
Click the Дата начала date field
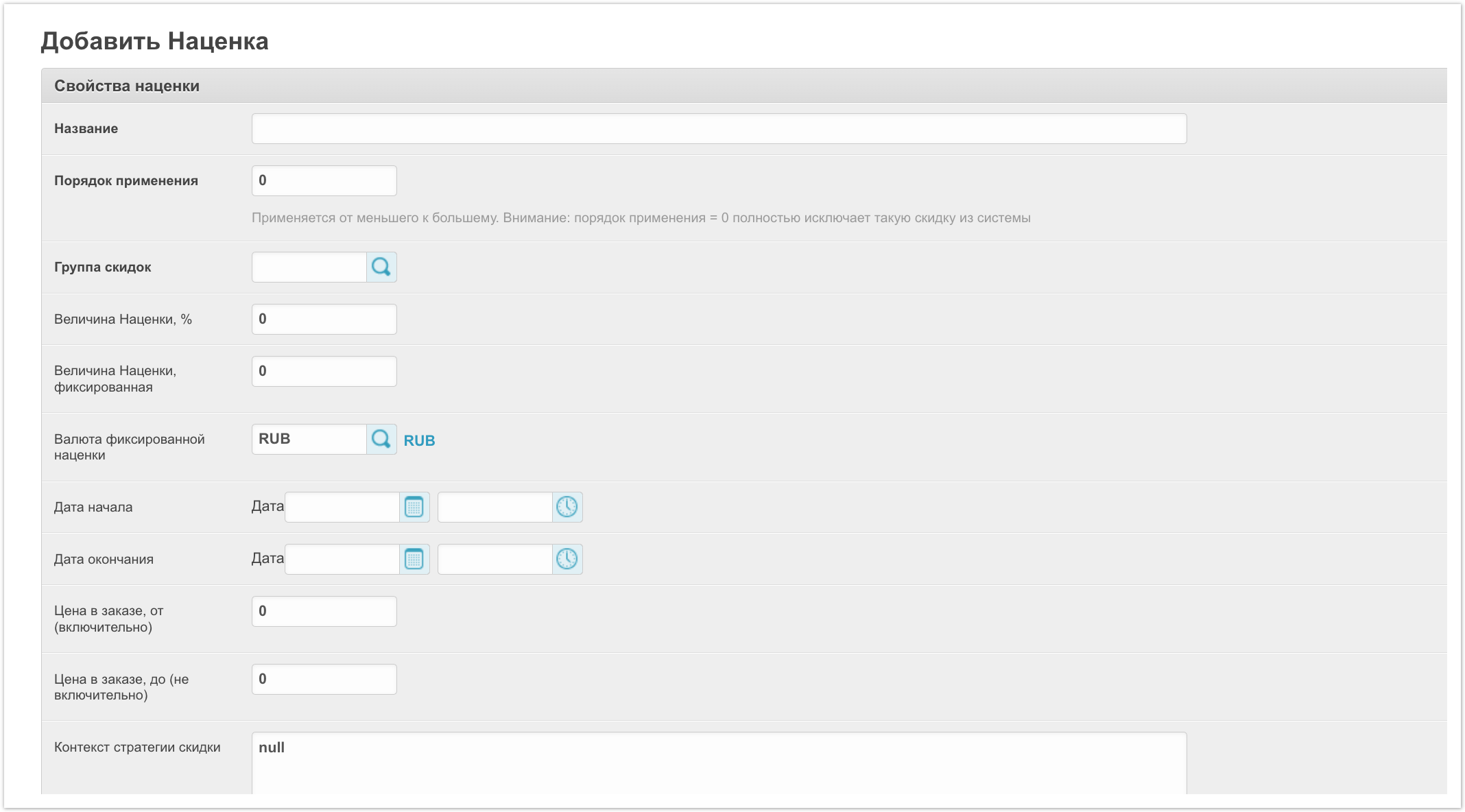tap(342, 507)
